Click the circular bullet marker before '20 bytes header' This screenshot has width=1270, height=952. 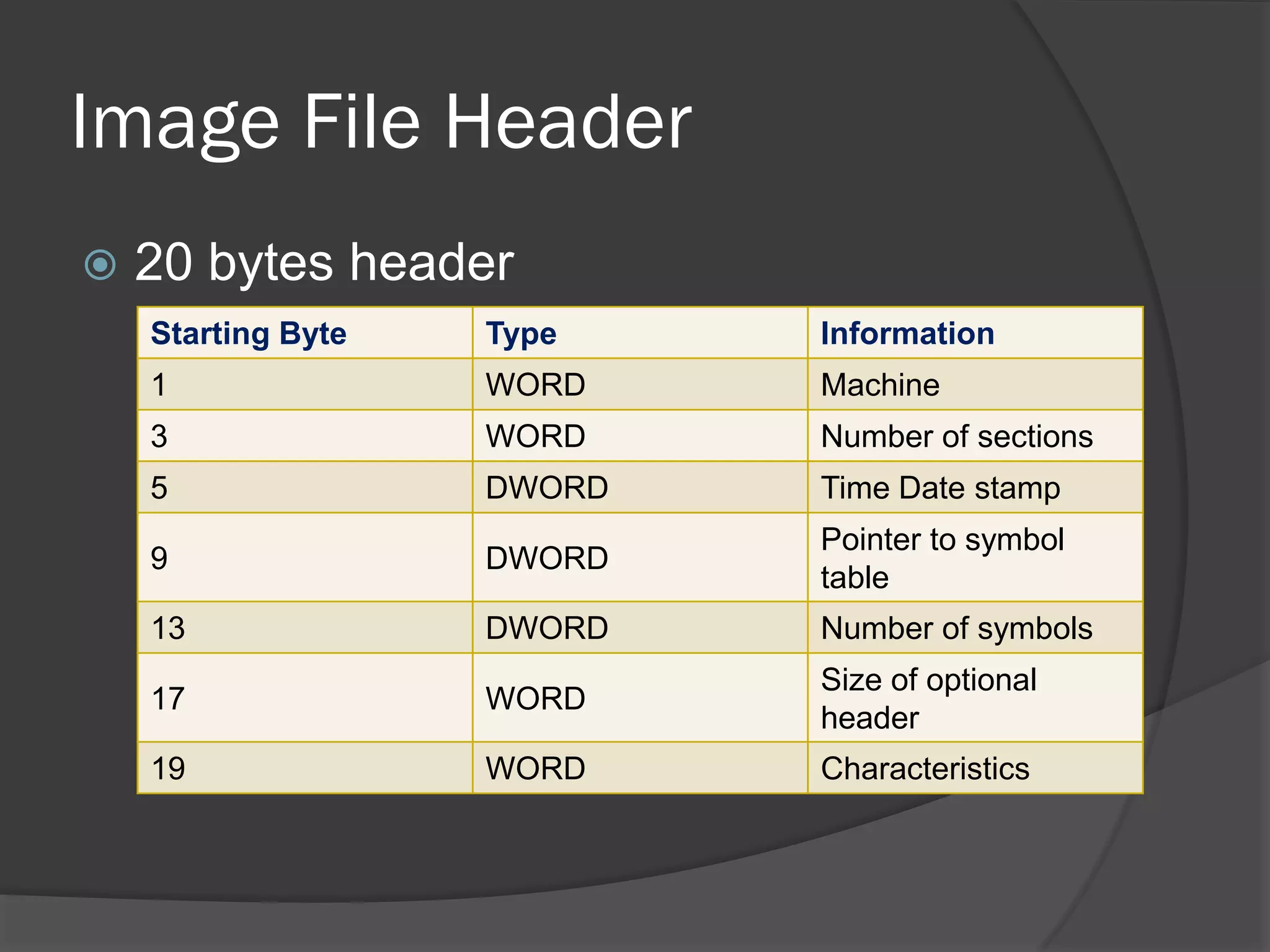point(100,265)
